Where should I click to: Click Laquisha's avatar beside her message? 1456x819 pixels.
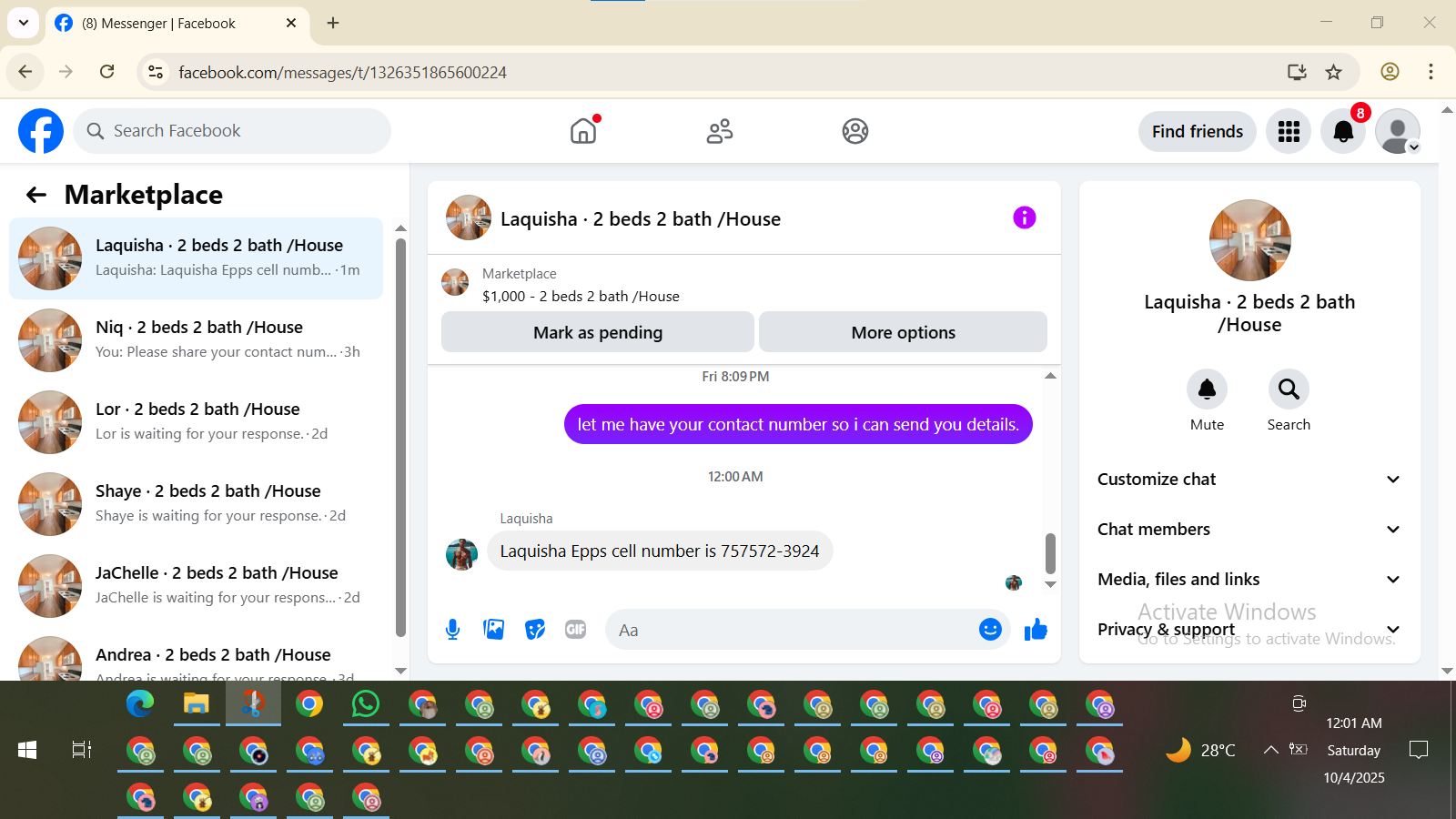(x=461, y=554)
